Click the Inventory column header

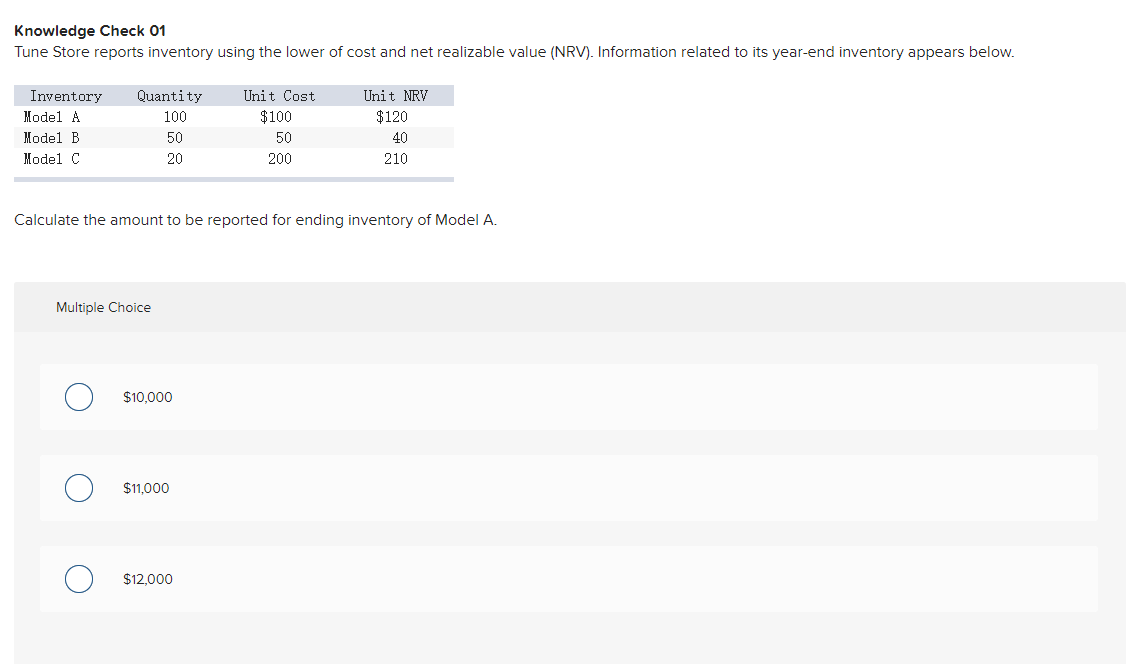(x=65, y=95)
